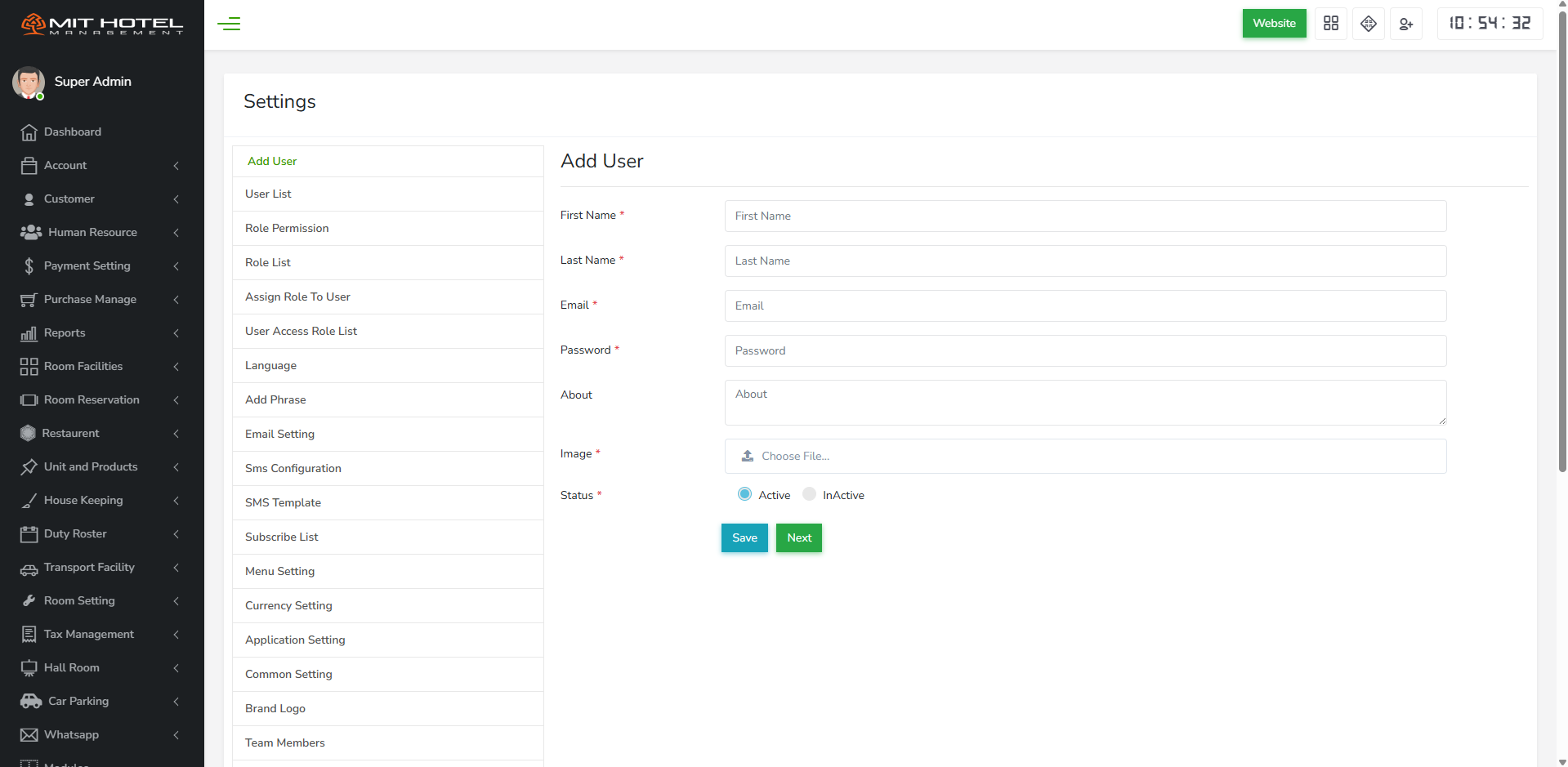Image resolution: width=1568 pixels, height=767 pixels.
Task: Open Currency Setting in settings list
Action: pos(388,606)
